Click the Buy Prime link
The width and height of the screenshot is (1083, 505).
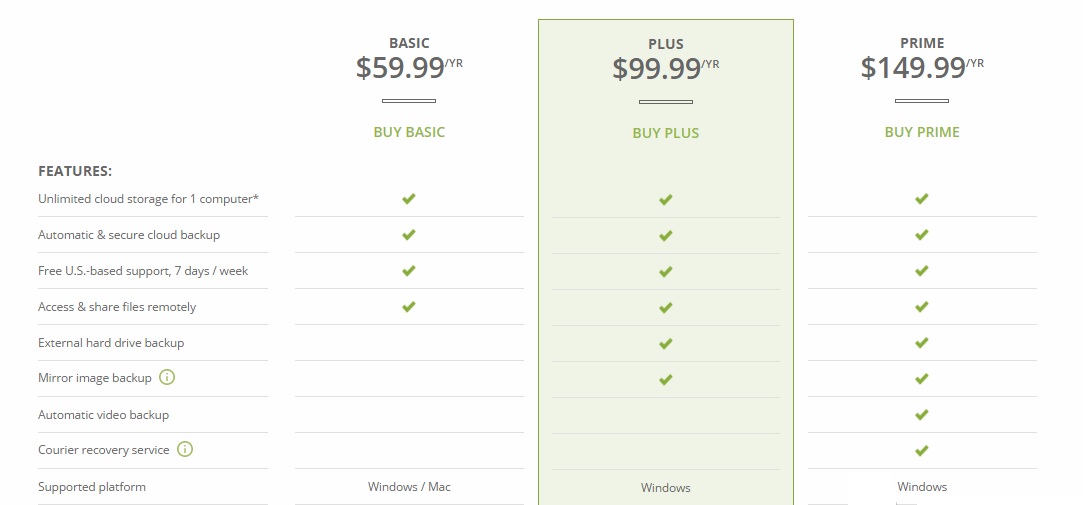pos(922,132)
